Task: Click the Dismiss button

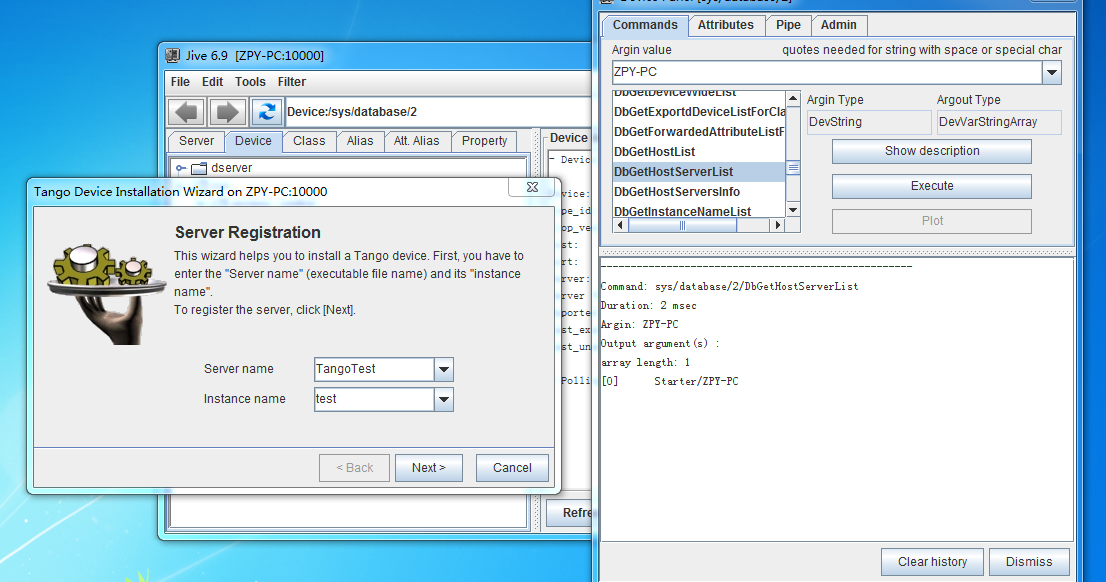Action: (1029, 562)
